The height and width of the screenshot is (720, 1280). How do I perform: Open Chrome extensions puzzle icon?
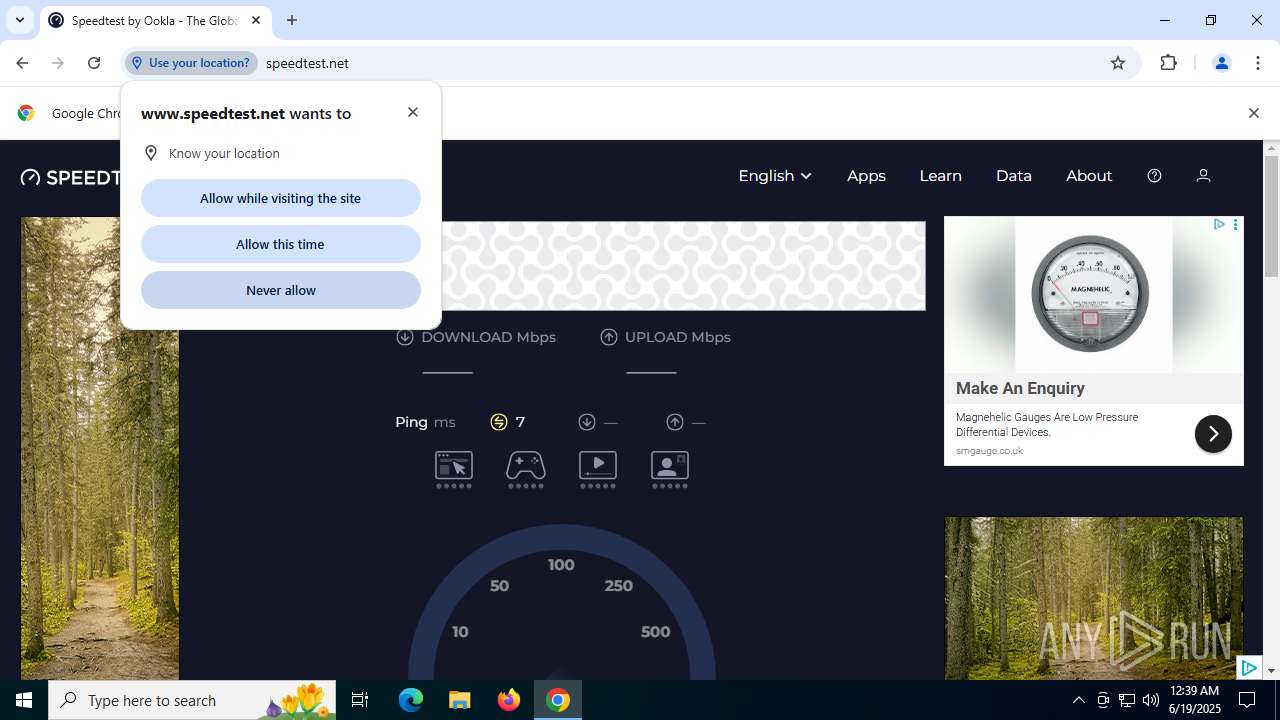click(1168, 63)
